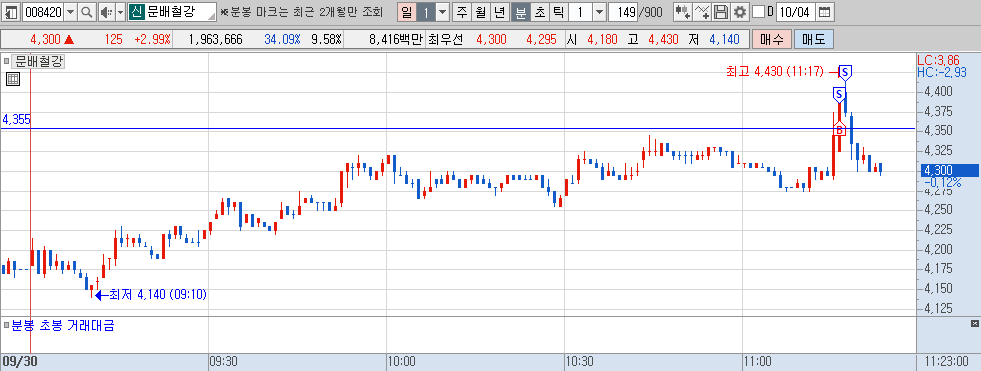Close the 거래대금 panel with x button
981x371 pixels.
click(x=974, y=323)
